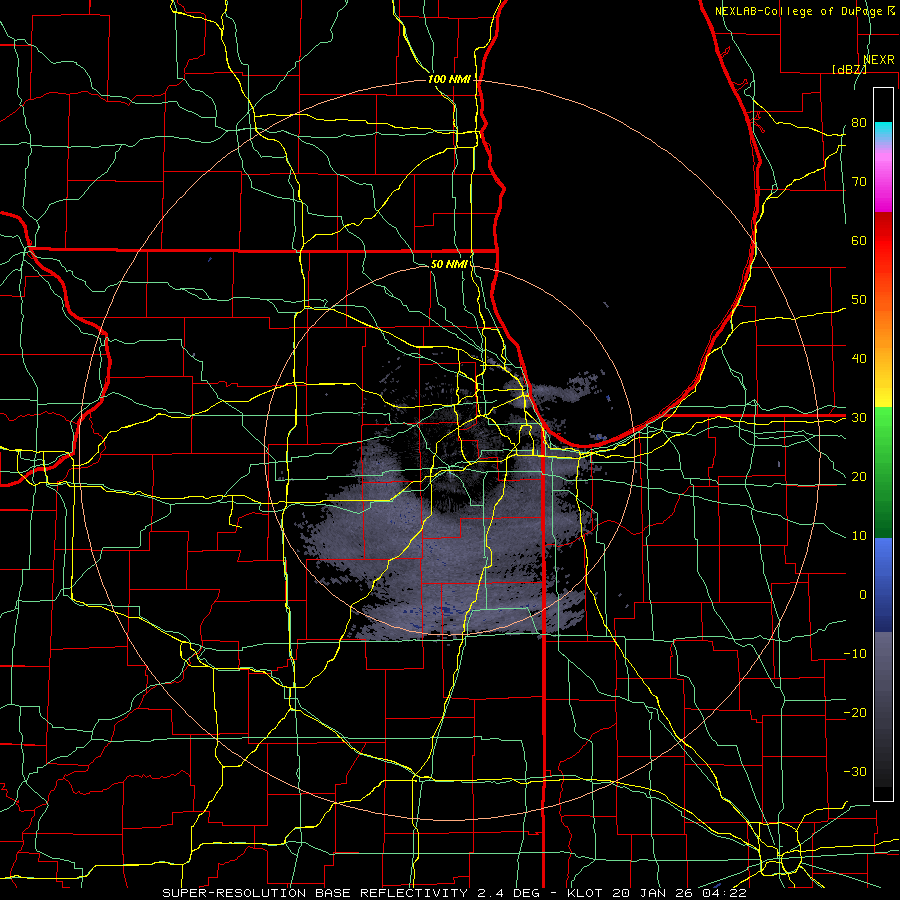Click the blue band of the color scale
Screen dimensions: 900x900
883,584
